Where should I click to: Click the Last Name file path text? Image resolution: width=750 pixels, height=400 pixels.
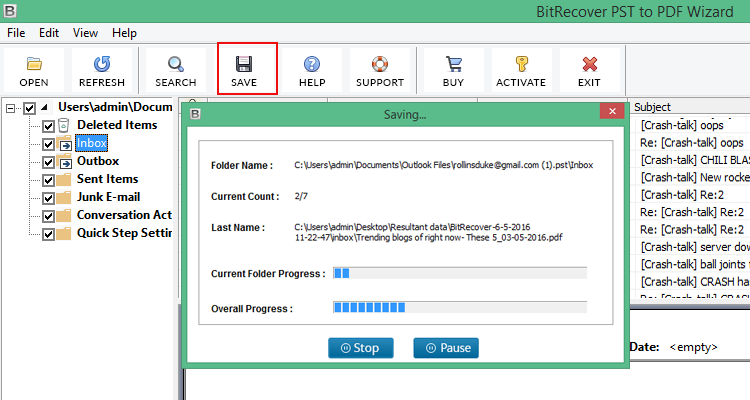428,232
